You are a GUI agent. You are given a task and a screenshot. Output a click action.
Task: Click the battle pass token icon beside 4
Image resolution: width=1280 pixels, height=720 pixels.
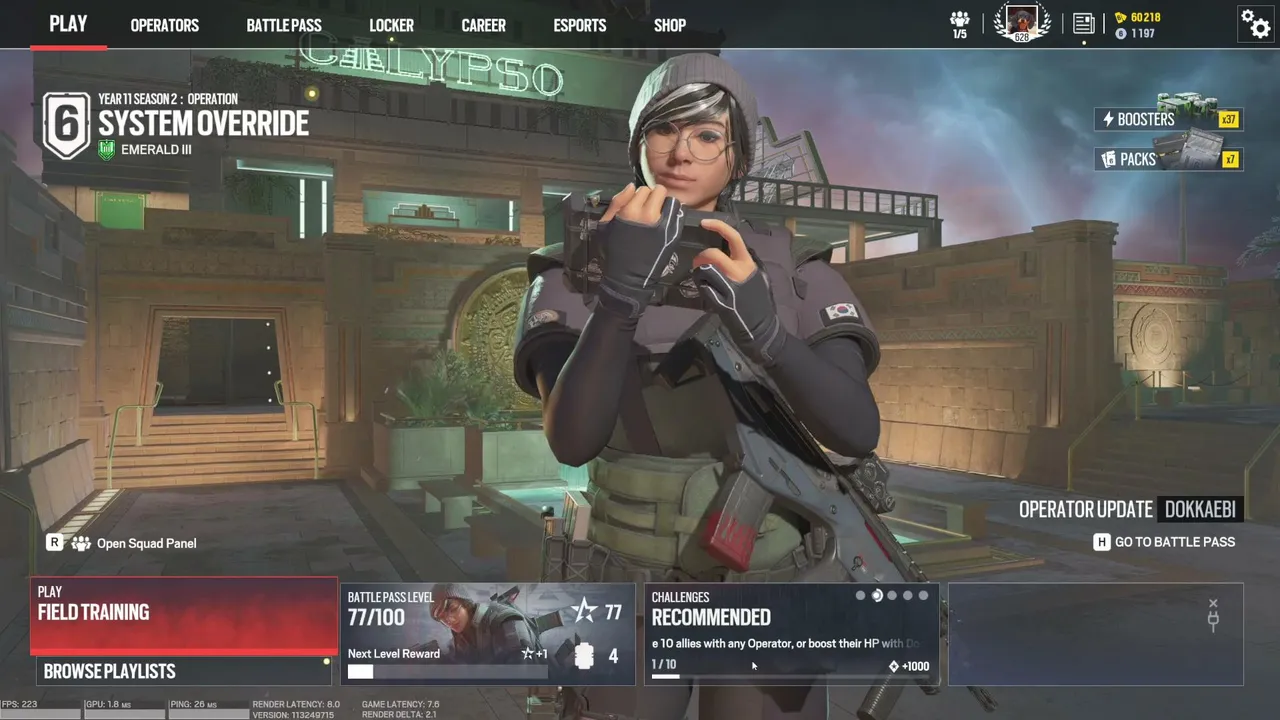coord(586,656)
